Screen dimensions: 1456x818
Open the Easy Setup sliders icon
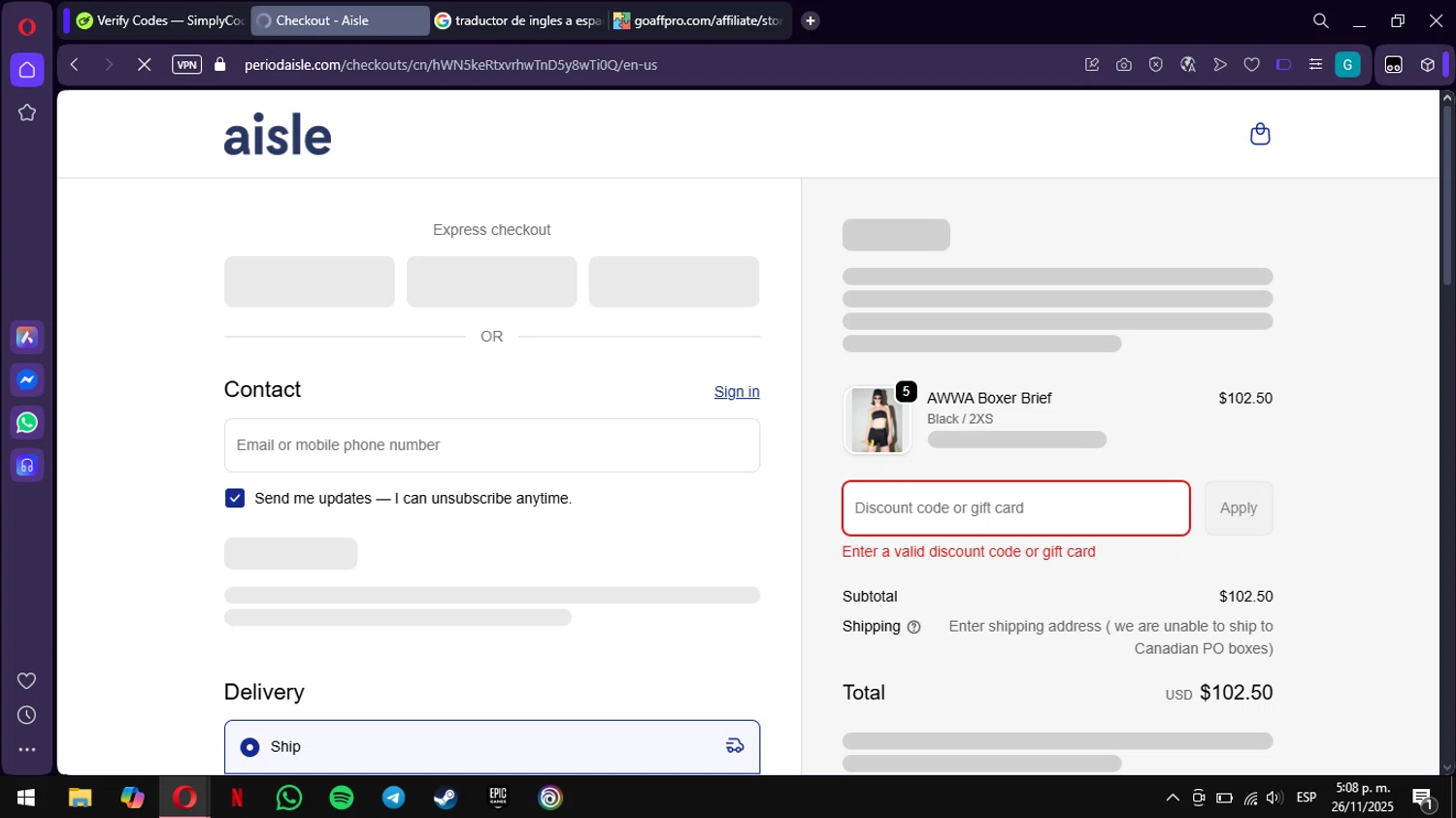pos(1316,65)
